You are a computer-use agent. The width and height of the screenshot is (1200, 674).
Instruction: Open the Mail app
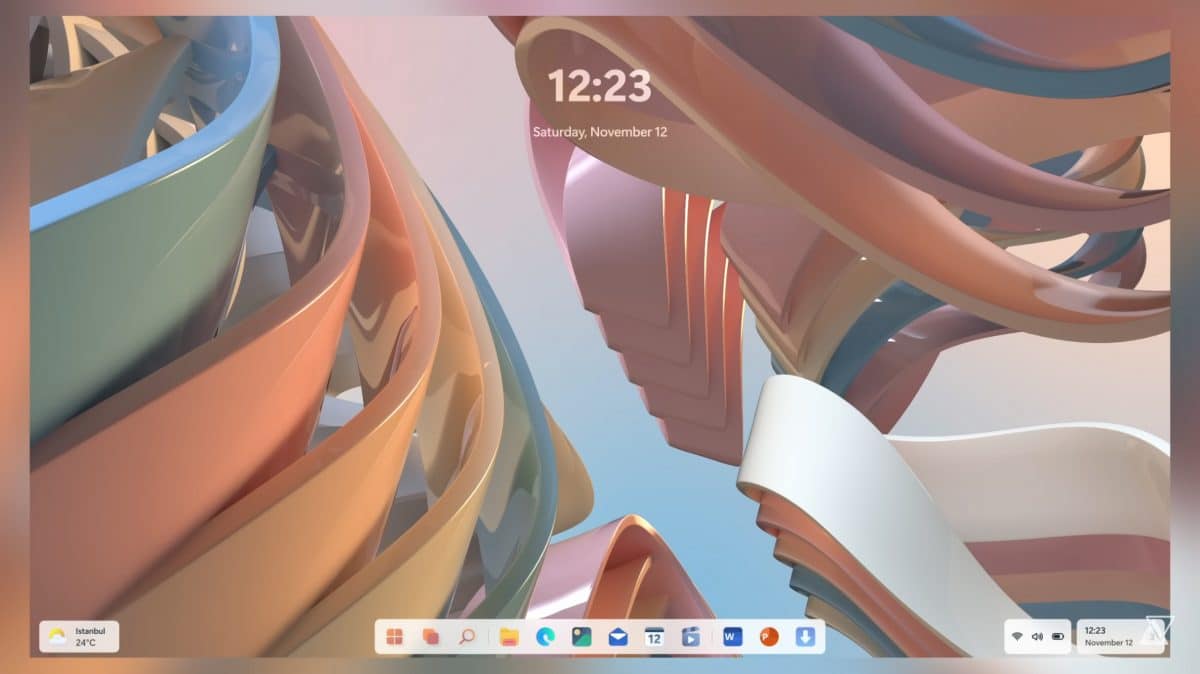(620, 637)
